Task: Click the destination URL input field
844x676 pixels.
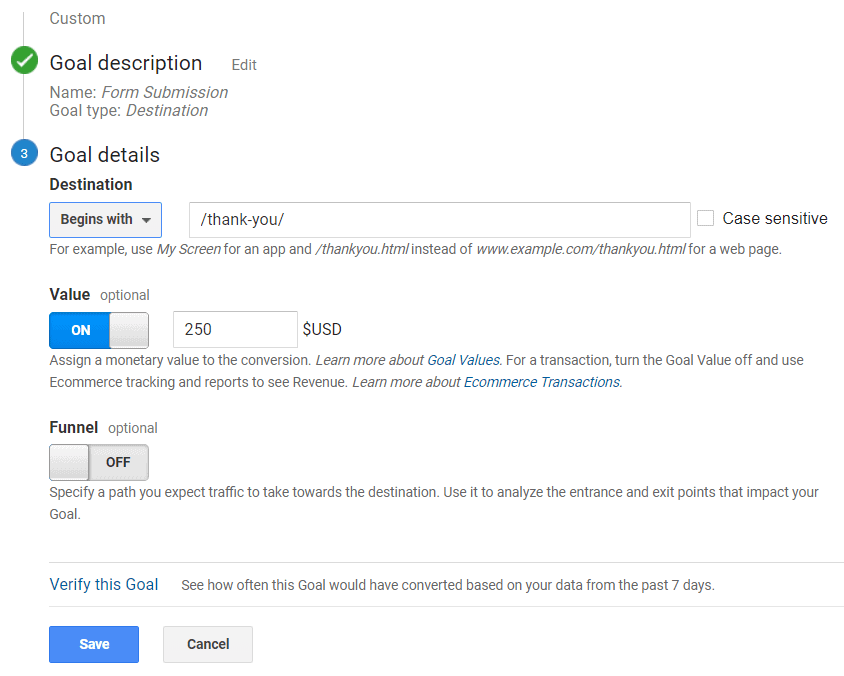Action: point(440,219)
